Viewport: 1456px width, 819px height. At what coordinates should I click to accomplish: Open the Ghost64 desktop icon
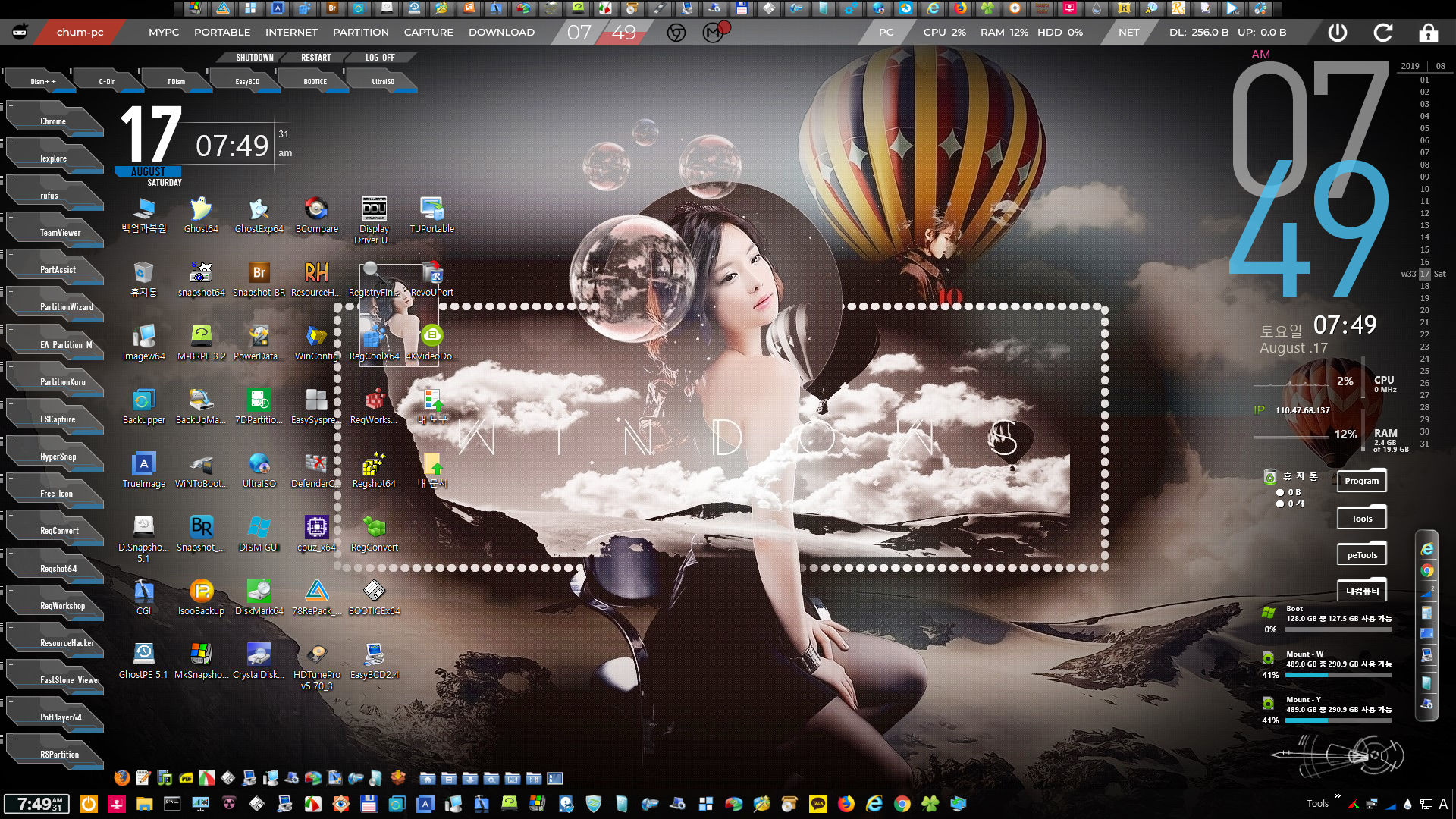tap(201, 215)
